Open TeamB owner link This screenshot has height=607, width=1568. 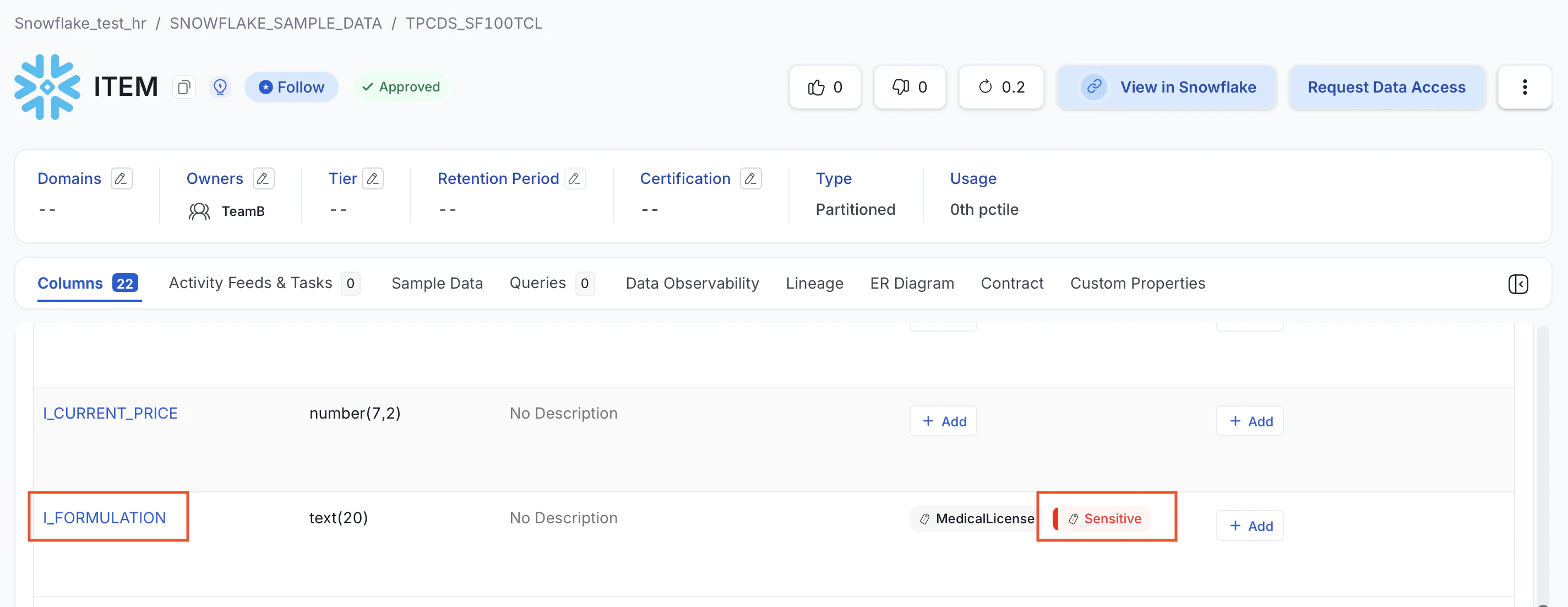tap(243, 212)
